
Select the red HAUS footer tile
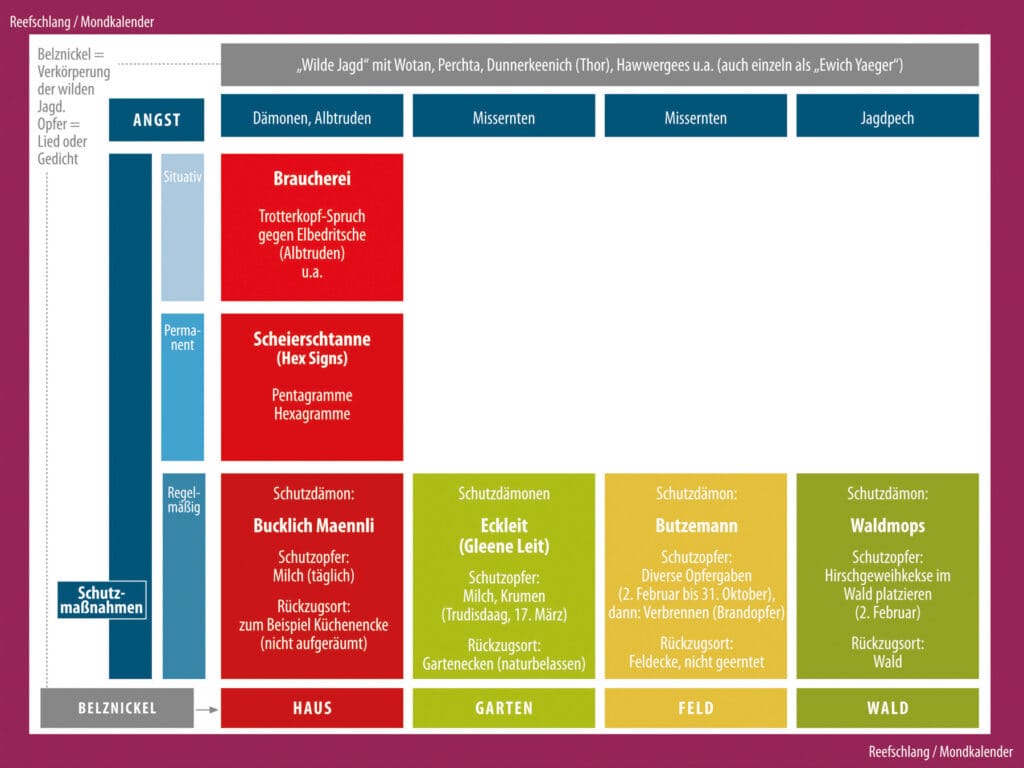312,708
